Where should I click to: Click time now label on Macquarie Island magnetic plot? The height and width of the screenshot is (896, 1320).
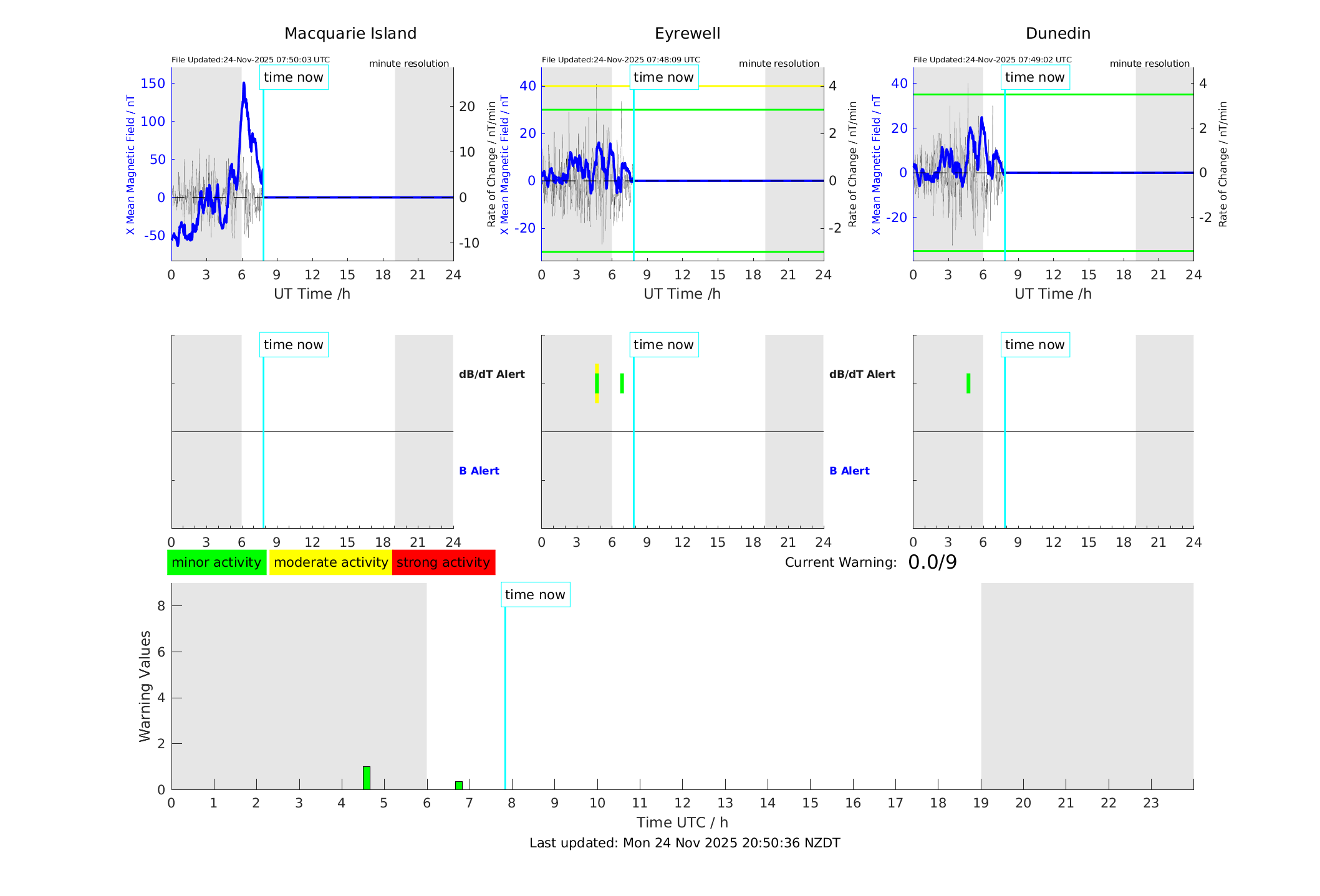point(293,77)
